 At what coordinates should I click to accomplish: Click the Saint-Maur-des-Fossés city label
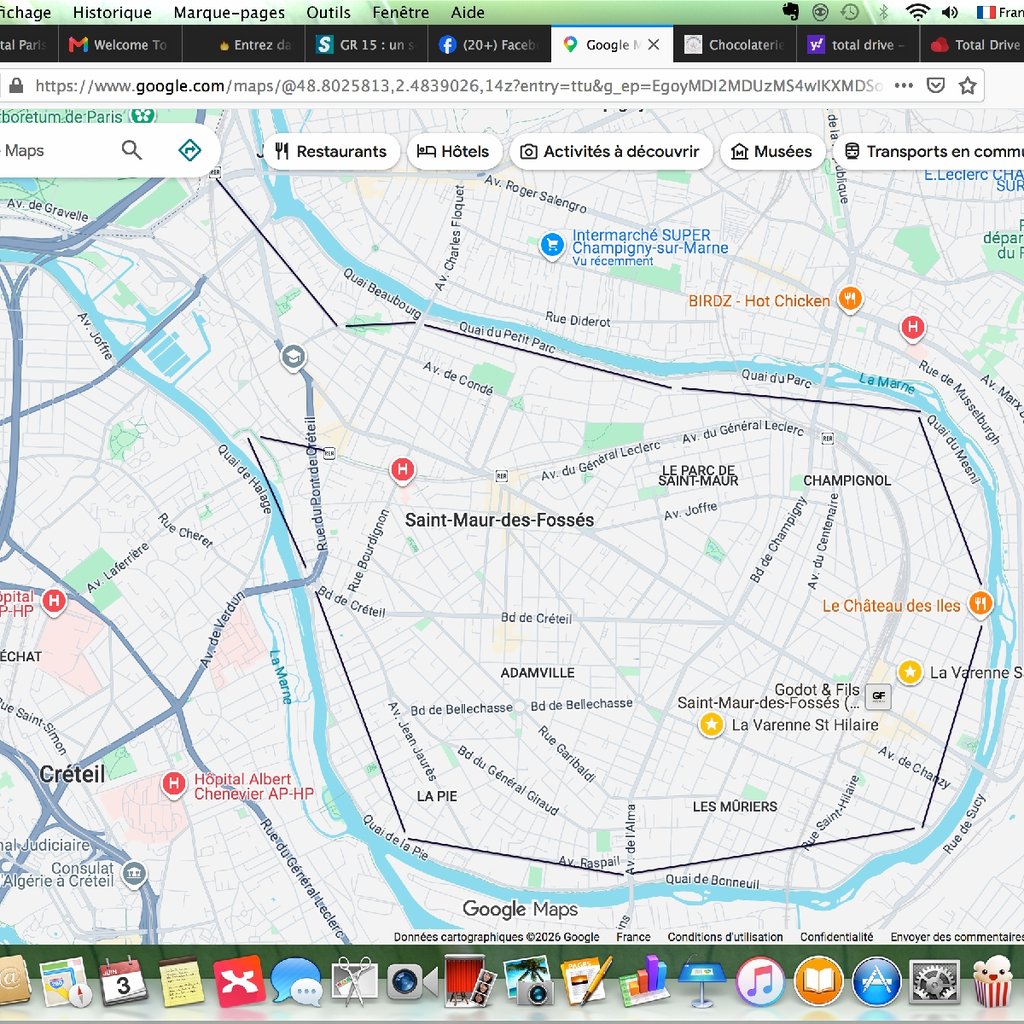click(x=500, y=520)
